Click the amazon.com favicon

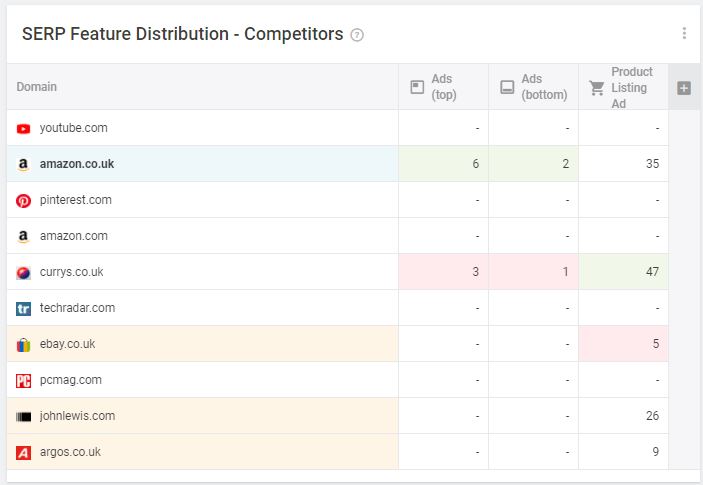[23, 236]
